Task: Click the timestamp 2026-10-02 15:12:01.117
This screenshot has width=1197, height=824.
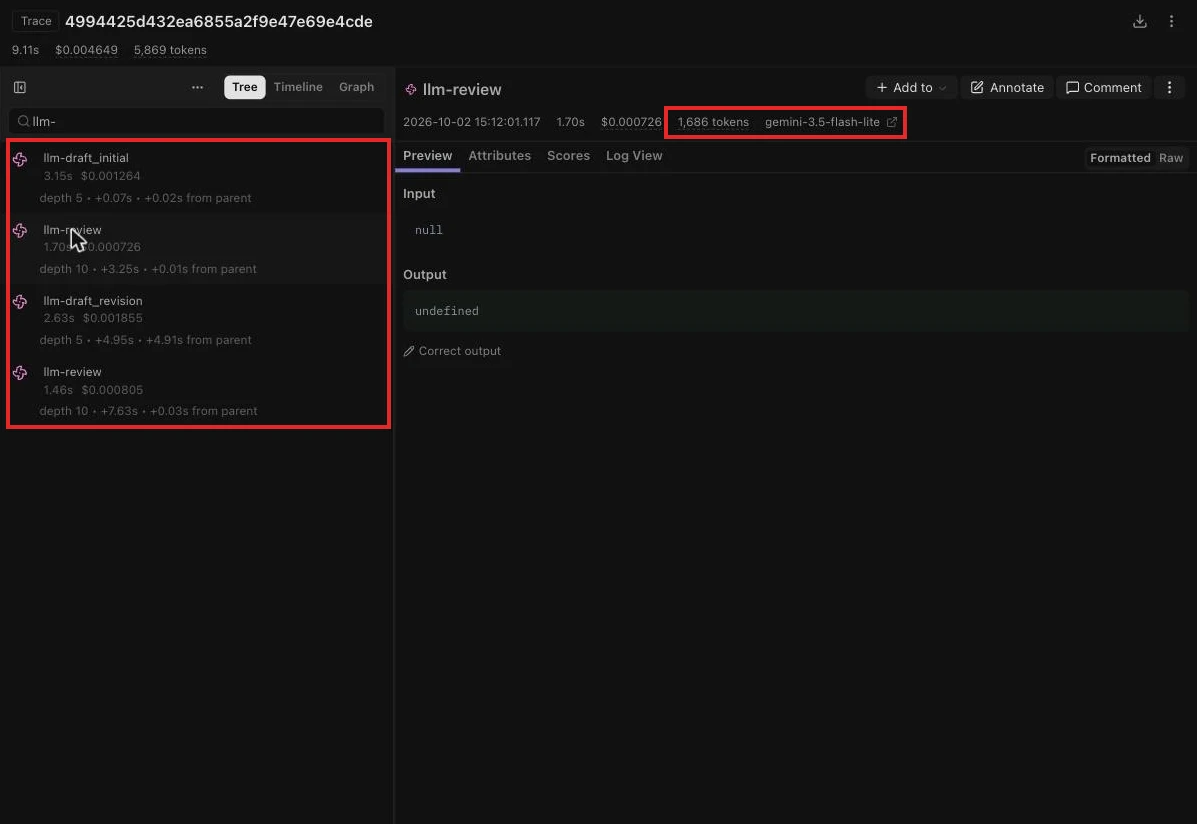Action: pos(472,122)
